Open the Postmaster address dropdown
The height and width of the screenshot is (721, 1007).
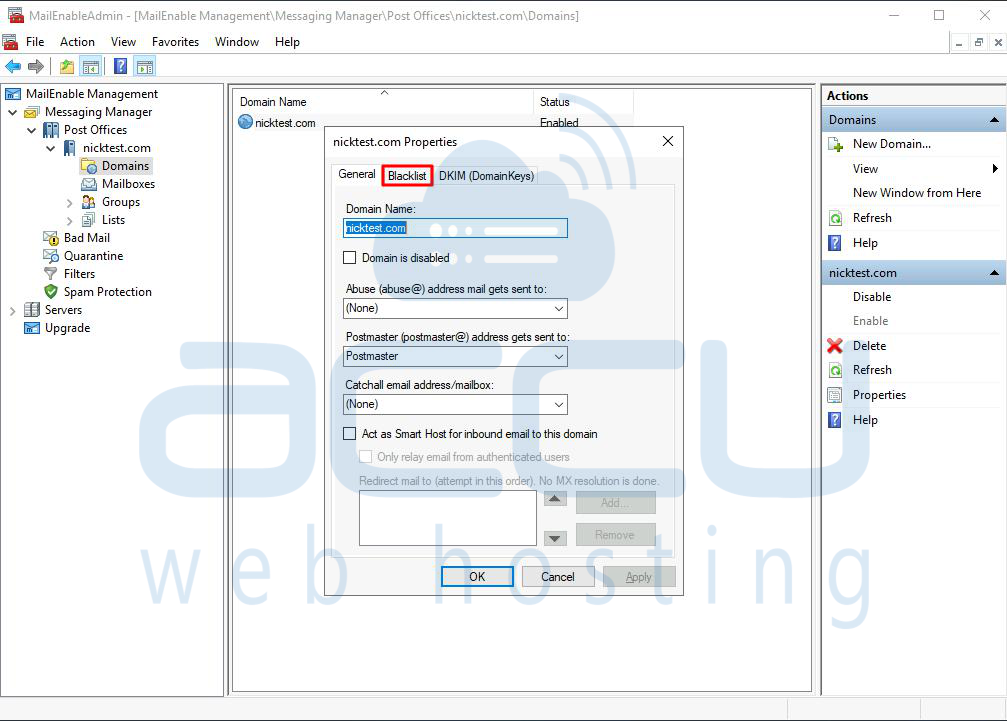[x=455, y=356]
